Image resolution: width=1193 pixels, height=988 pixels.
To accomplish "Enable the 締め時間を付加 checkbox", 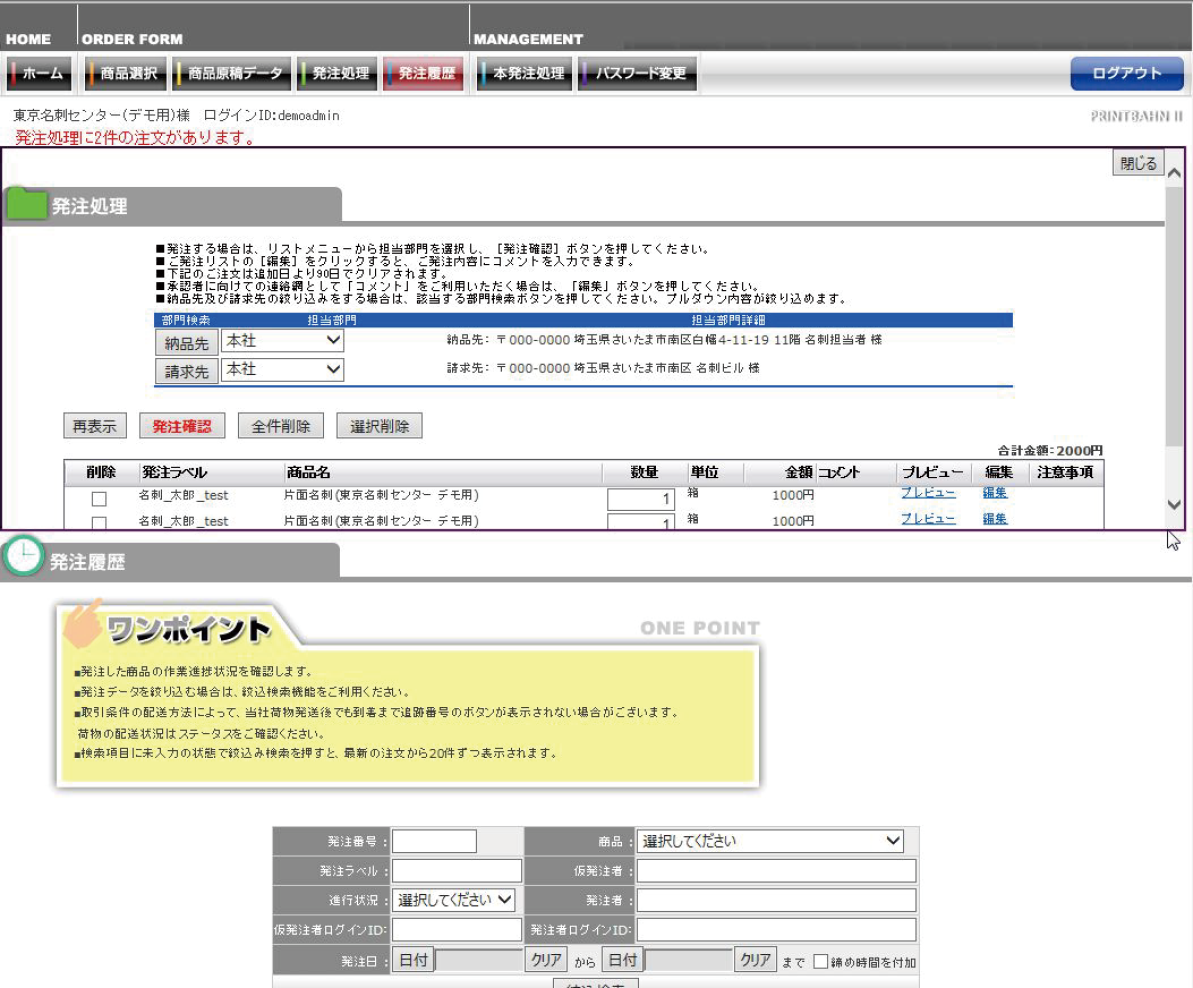I will tap(821, 961).
